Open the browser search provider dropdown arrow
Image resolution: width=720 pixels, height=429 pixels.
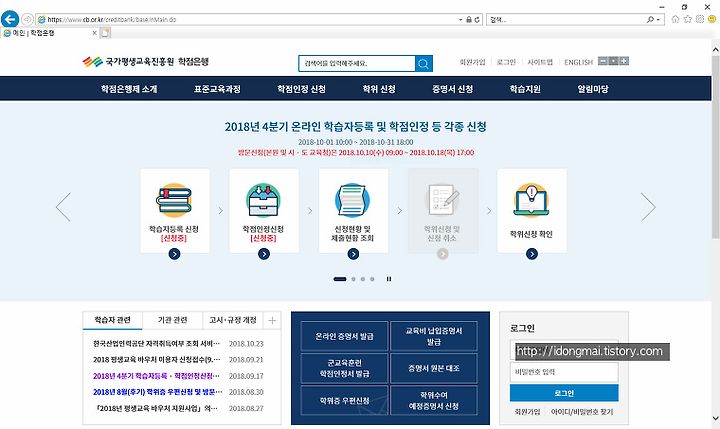[x=658, y=20]
